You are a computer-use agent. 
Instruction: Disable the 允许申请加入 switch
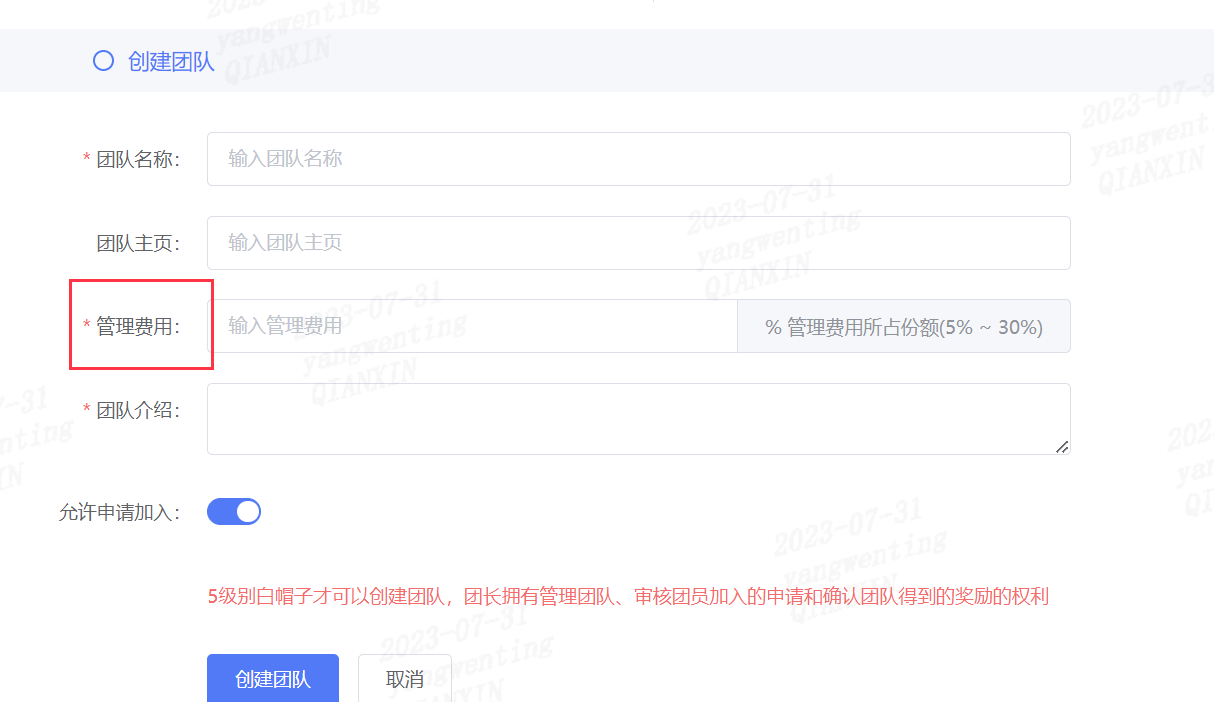coord(234,512)
